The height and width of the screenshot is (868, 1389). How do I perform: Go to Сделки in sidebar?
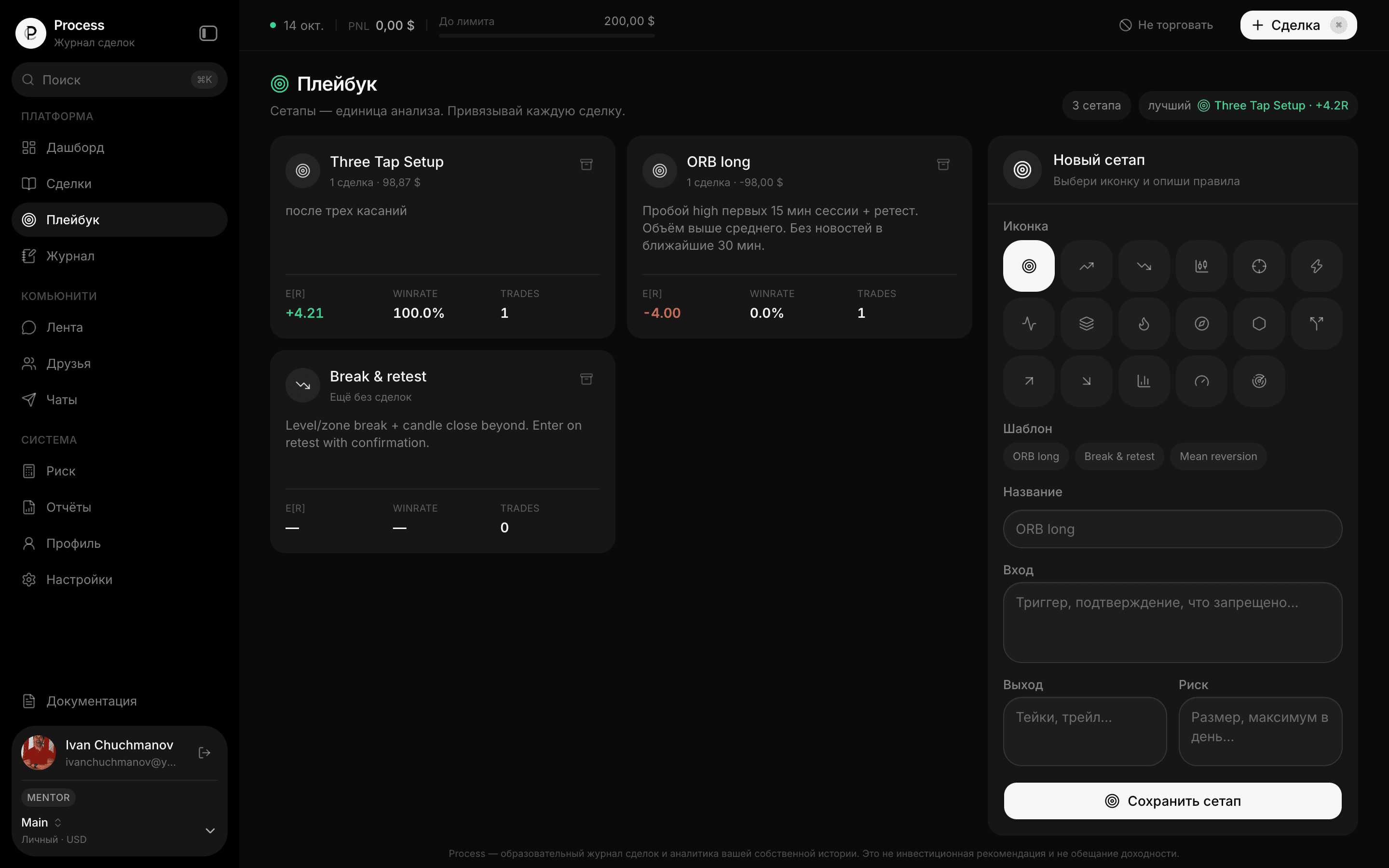120,184
